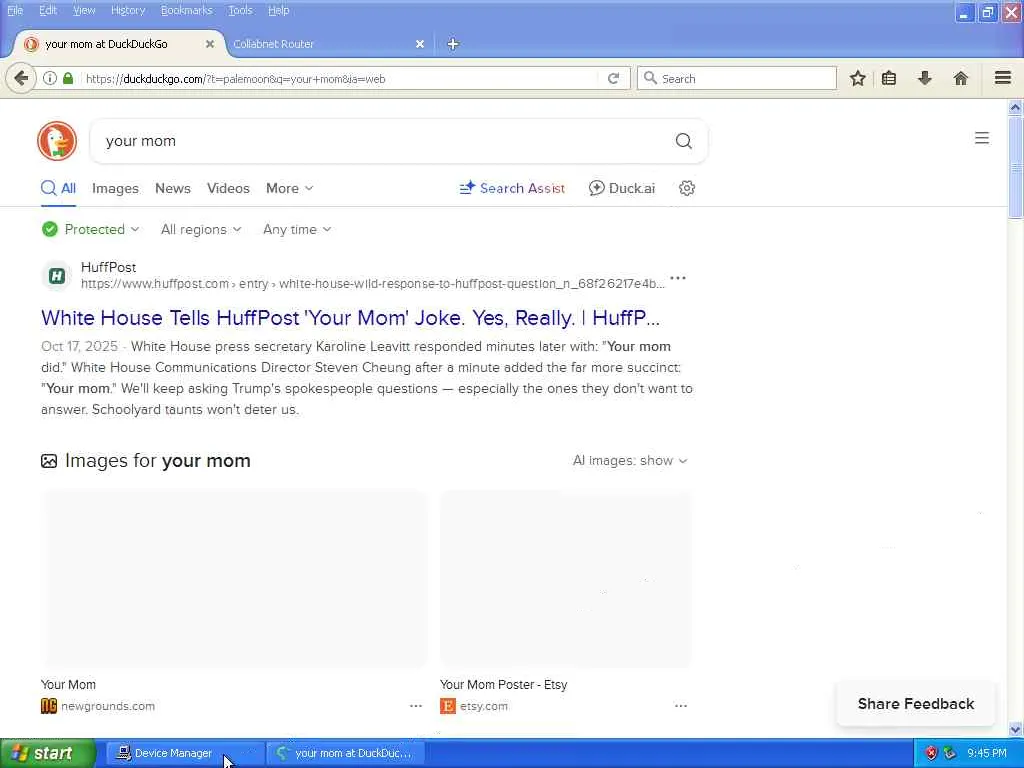This screenshot has width=1024, height=768.
Task: Click the browser Search box
Action: 737,78
